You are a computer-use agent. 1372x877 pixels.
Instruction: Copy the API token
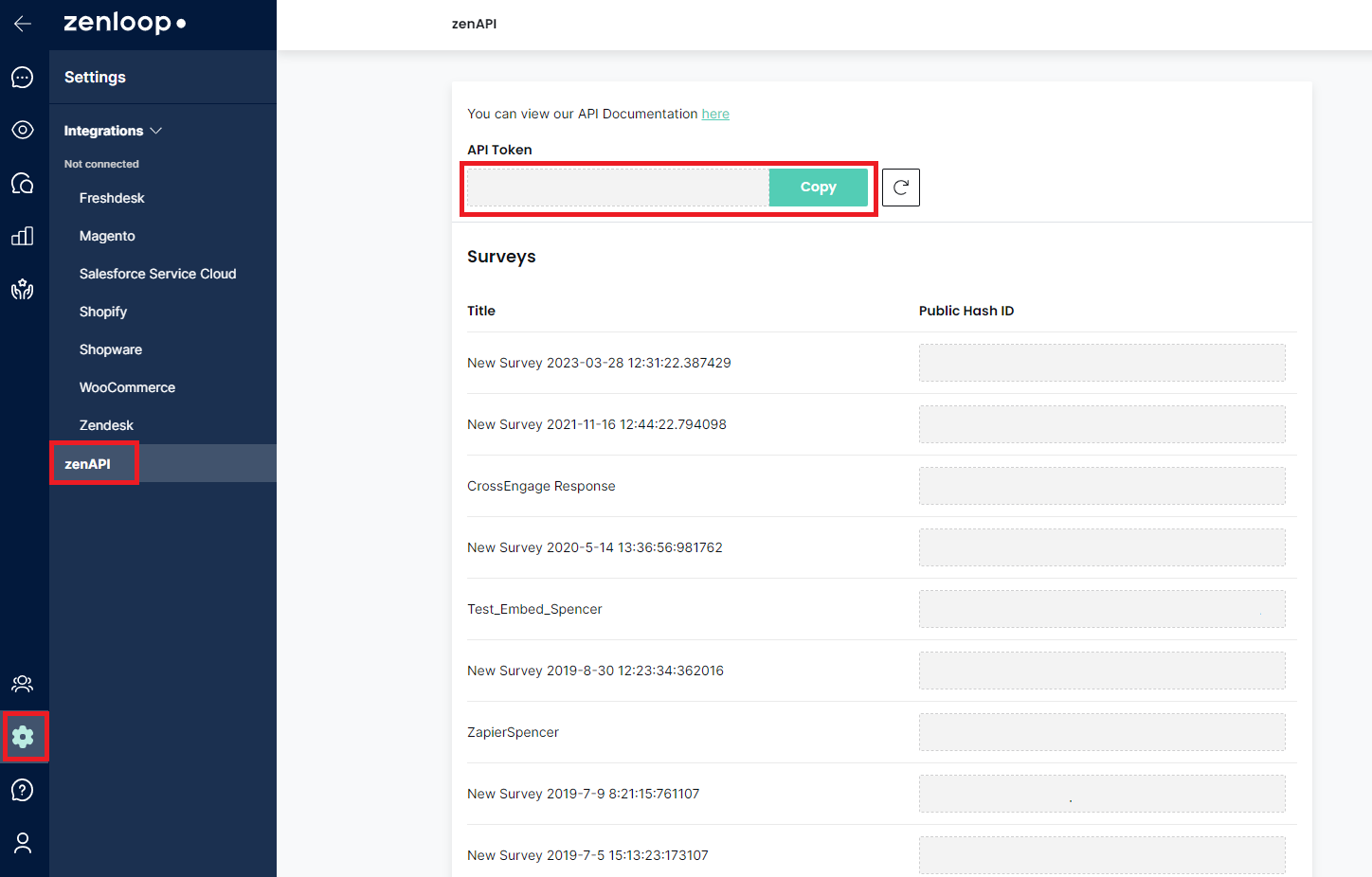point(819,188)
